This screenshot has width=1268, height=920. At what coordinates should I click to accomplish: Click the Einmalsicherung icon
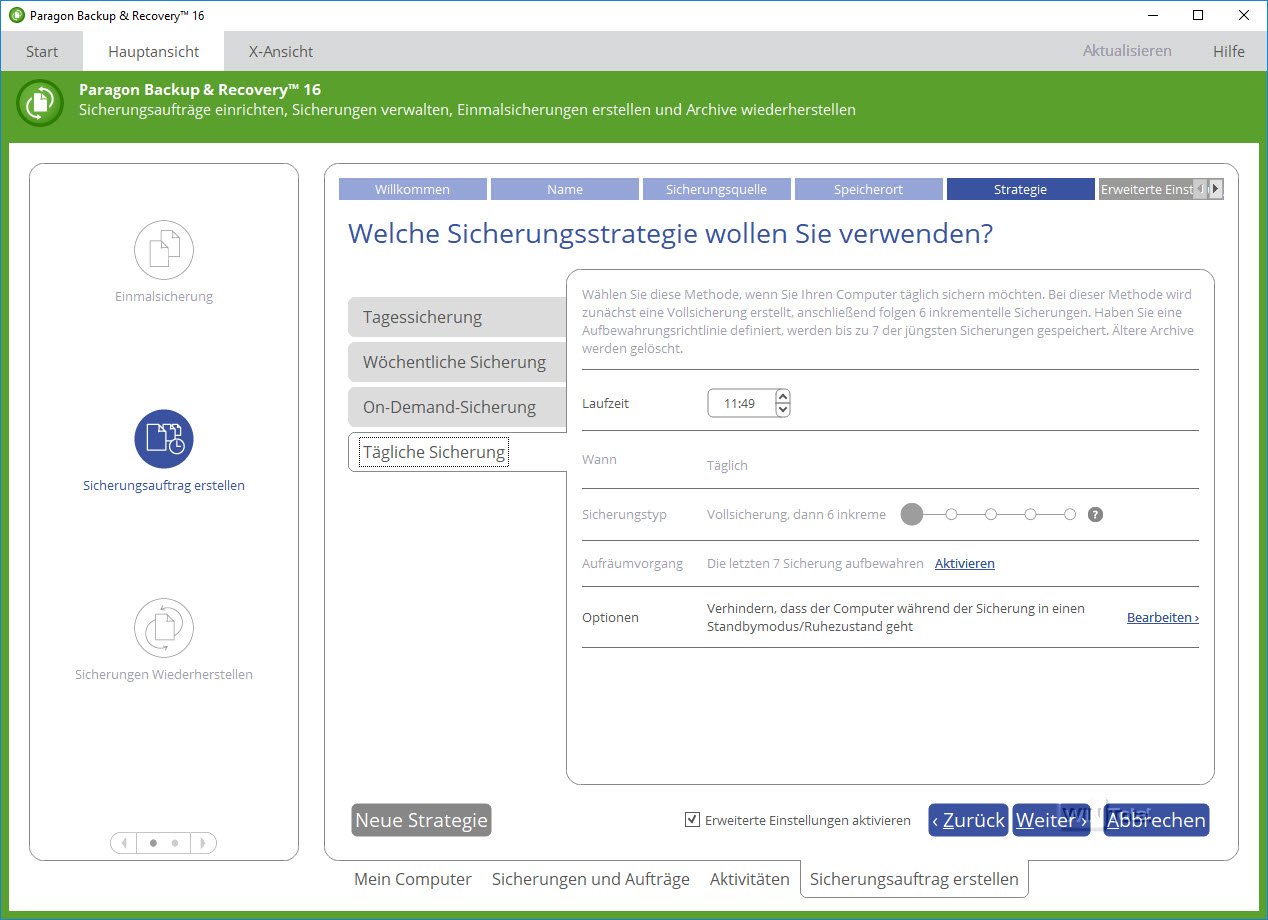(164, 250)
